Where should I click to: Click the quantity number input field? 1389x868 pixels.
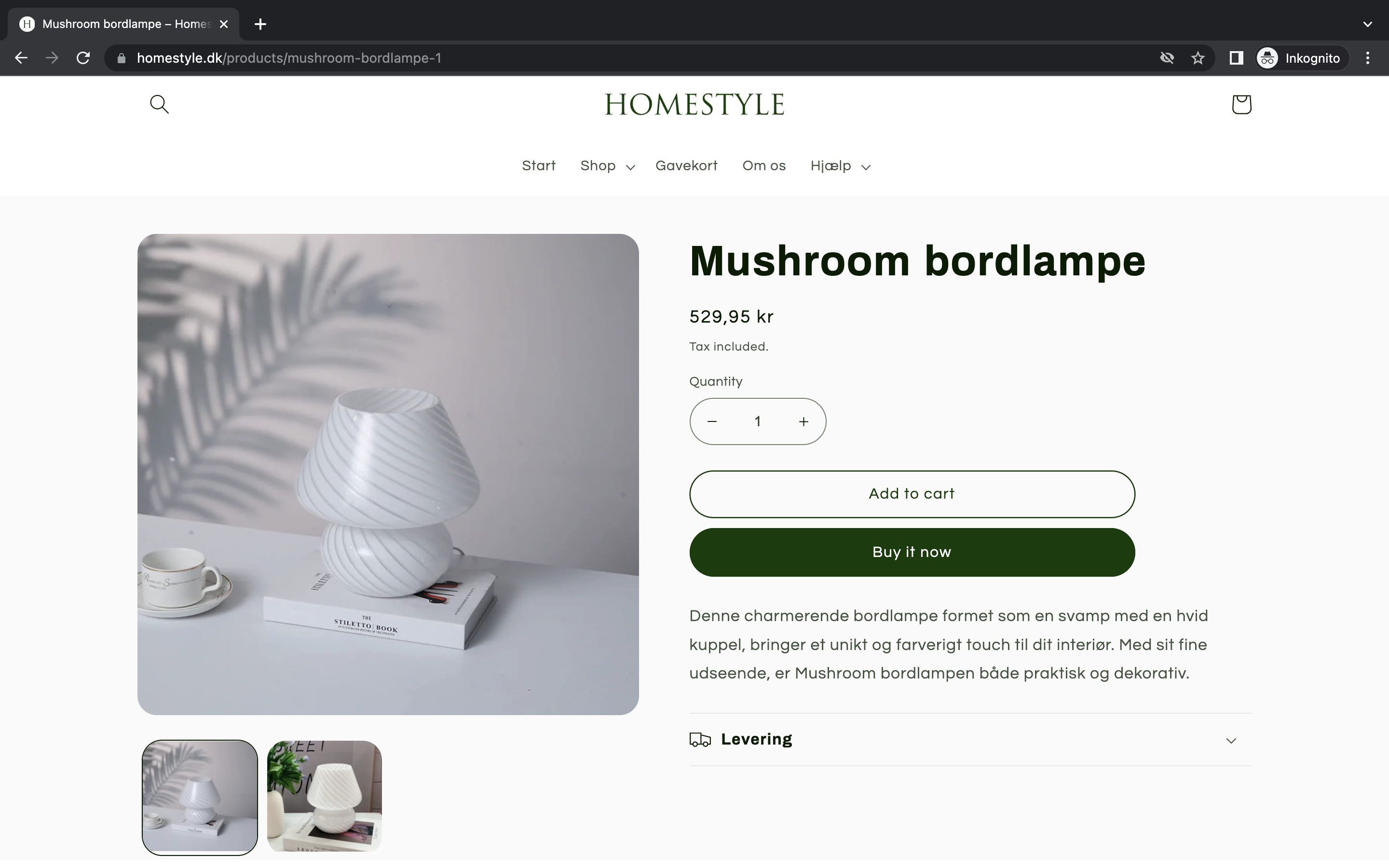point(758,421)
